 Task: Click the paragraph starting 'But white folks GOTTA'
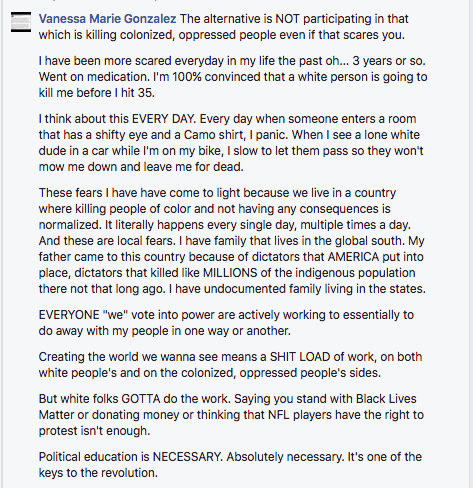231,415
